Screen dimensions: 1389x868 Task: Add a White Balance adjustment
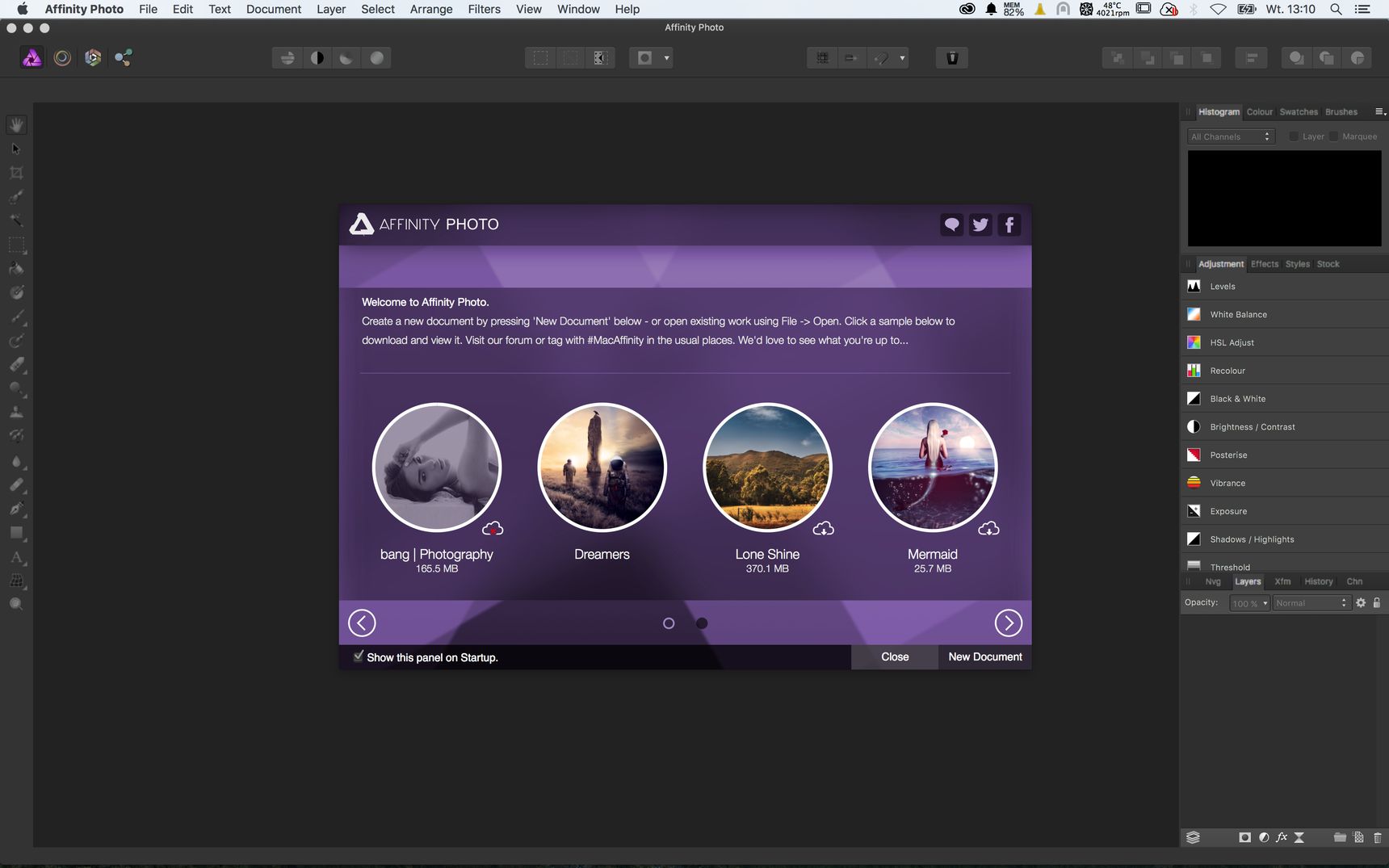tap(1284, 315)
